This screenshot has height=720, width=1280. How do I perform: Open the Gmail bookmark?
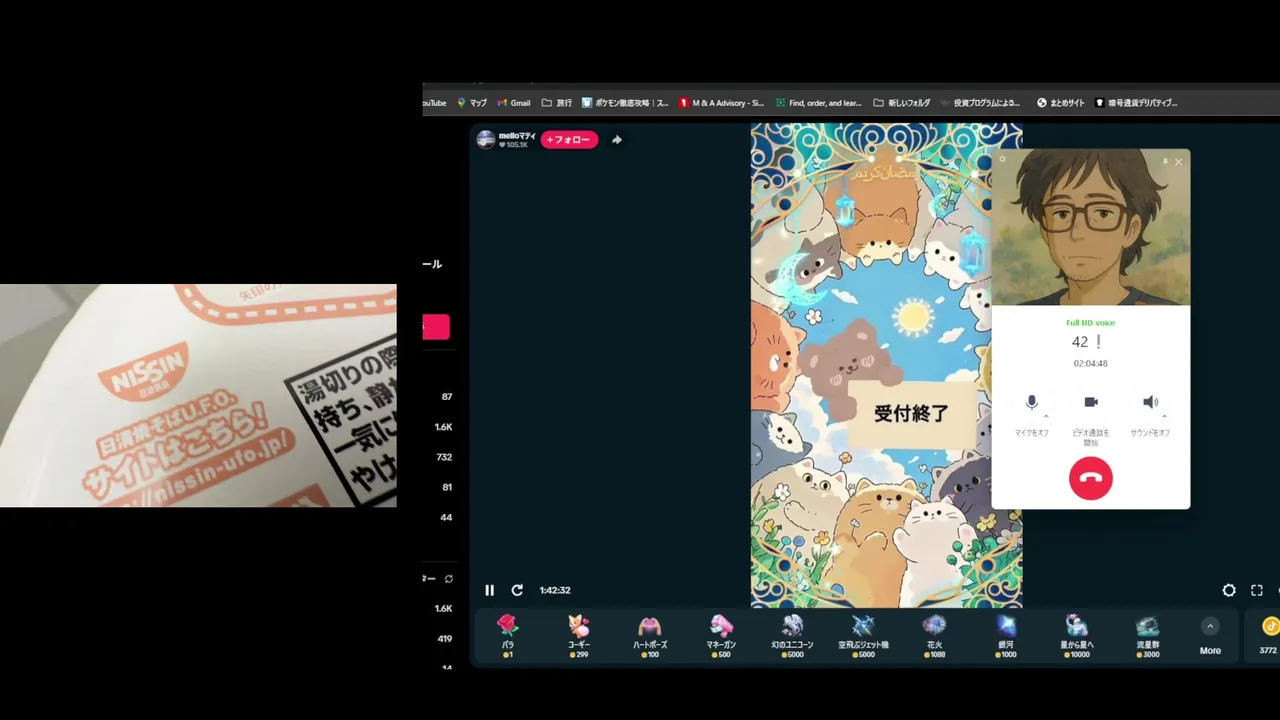click(514, 103)
